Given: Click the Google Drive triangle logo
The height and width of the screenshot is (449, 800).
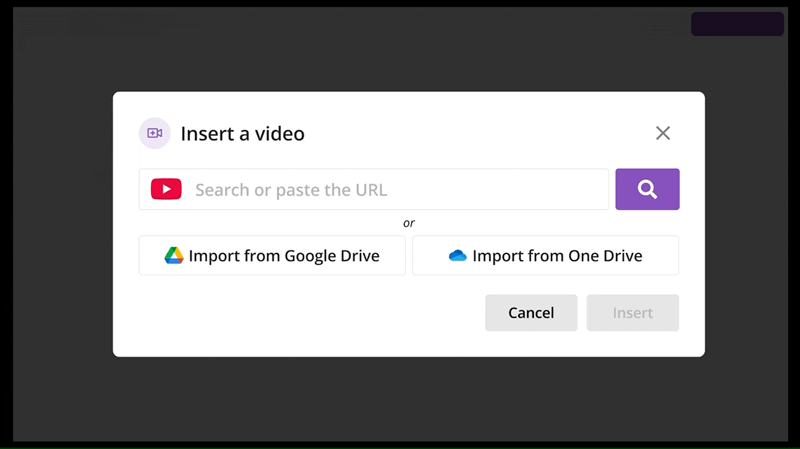Looking at the screenshot, I should [174, 256].
